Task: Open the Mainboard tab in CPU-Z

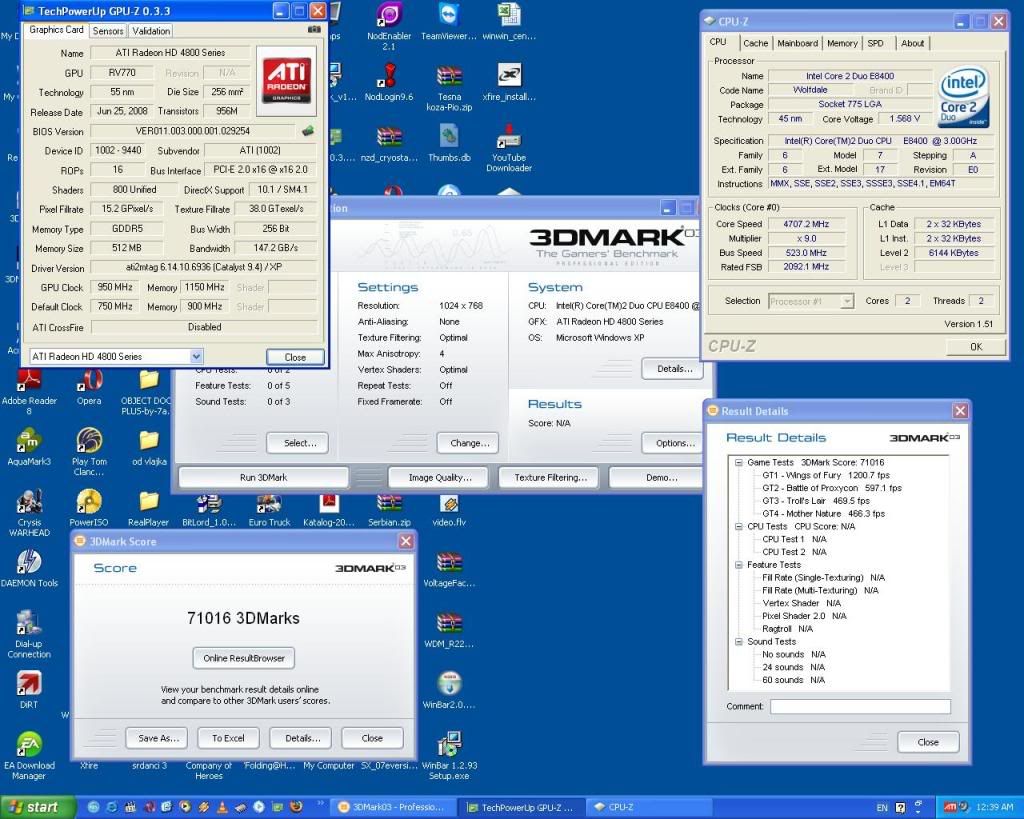Action: coord(797,43)
